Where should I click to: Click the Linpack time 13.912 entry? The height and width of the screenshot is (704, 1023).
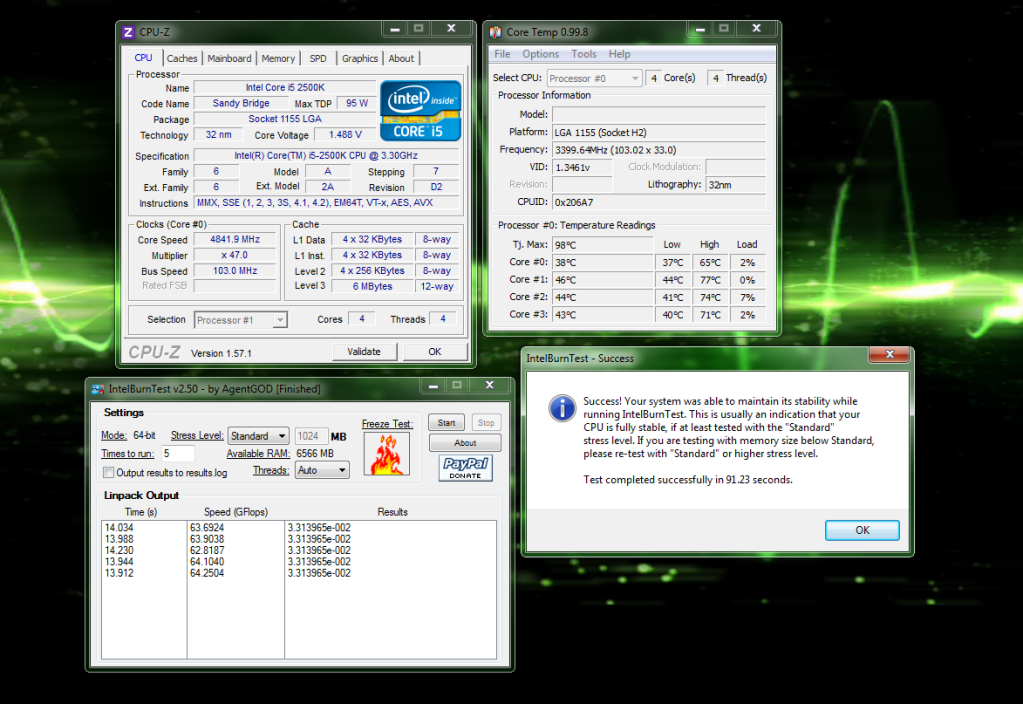[x=119, y=573]
